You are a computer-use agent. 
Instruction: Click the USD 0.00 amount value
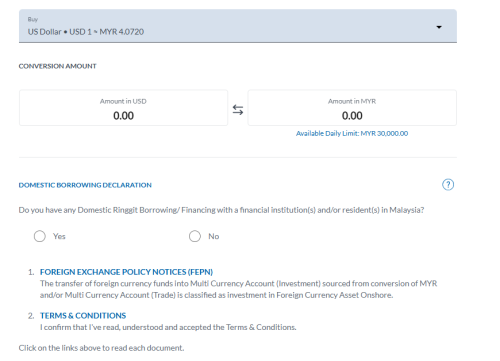click(123, 116)
